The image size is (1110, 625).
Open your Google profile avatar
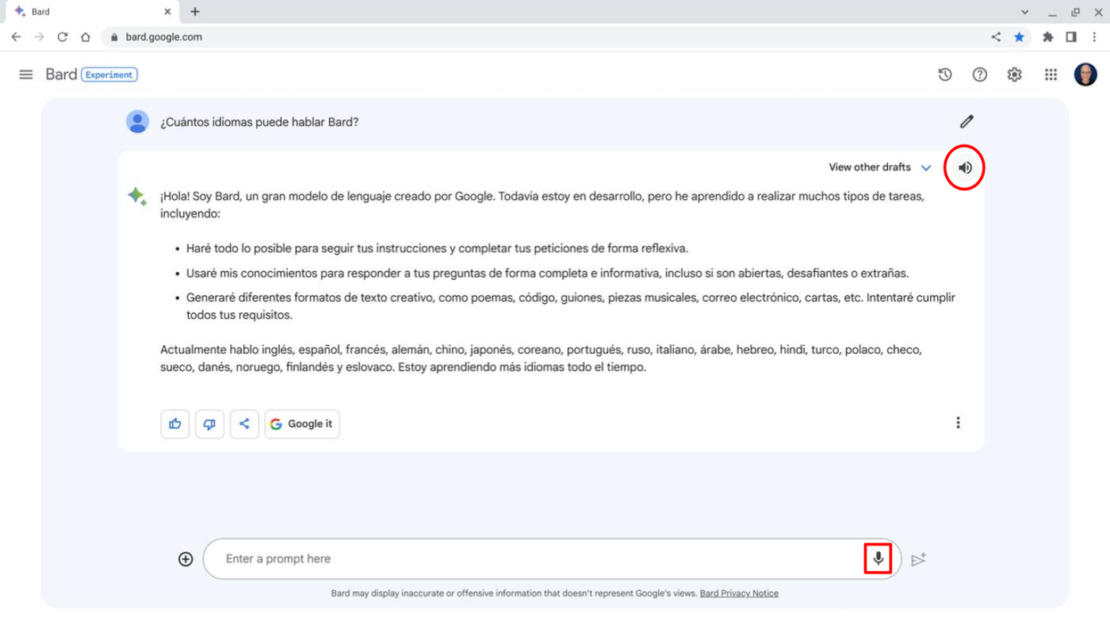click(1085, 74)
